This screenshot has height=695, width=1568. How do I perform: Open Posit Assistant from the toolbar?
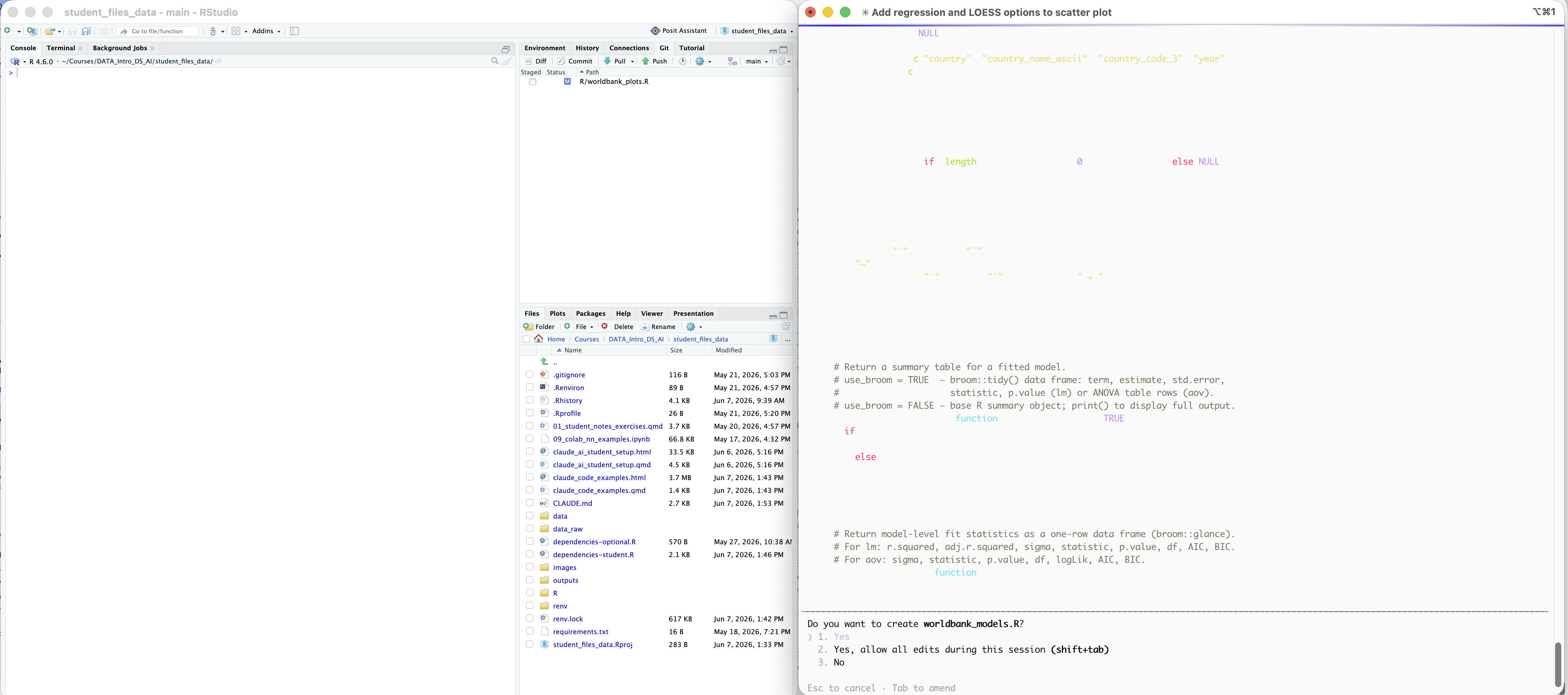tap(679, 31)
